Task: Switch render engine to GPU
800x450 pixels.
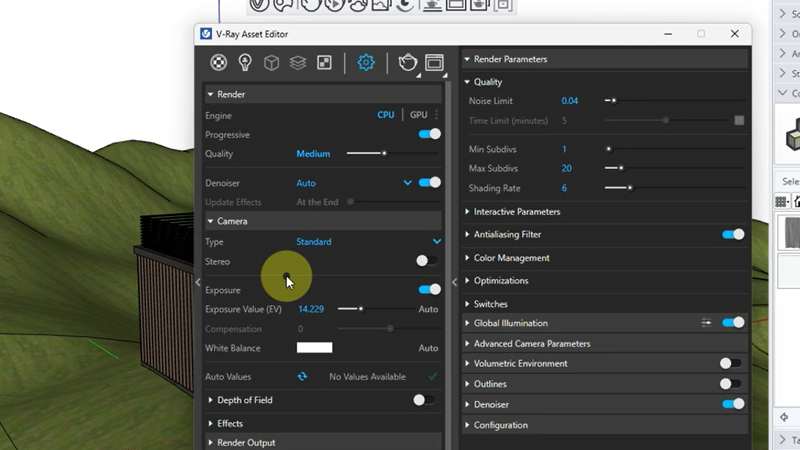Action: pos(418,115)
